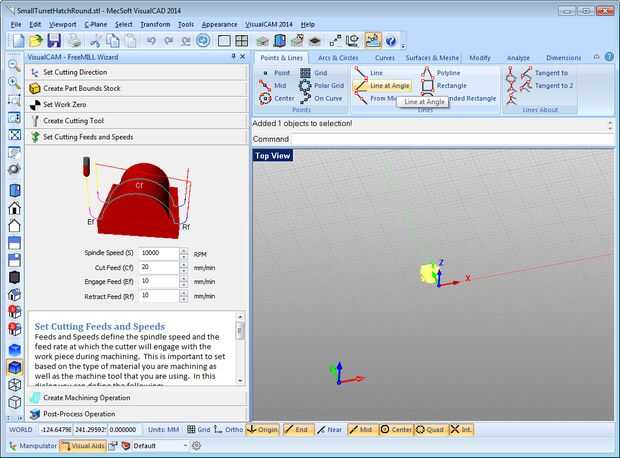Switch to the Dimensions tab
The image size is (620, 458).
pyautogui.click(x=563, y=58)
